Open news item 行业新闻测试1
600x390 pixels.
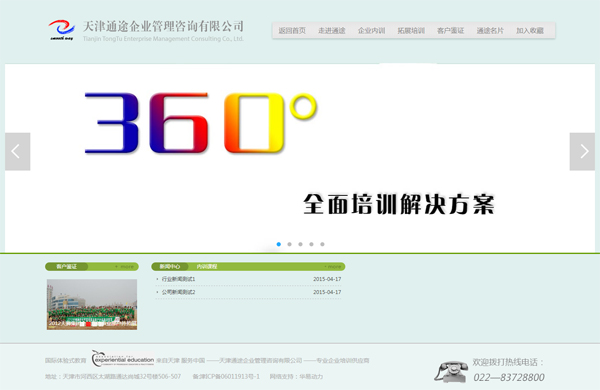178,279
